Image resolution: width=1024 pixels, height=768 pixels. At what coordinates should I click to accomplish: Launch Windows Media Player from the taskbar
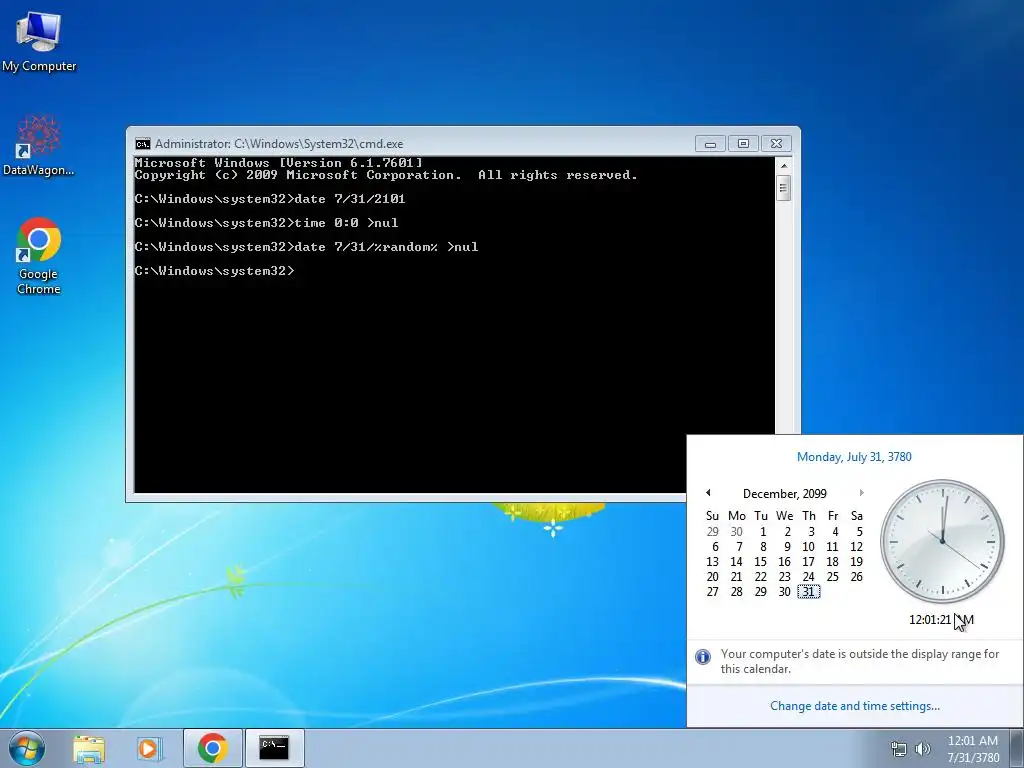[x=149, y=748]
